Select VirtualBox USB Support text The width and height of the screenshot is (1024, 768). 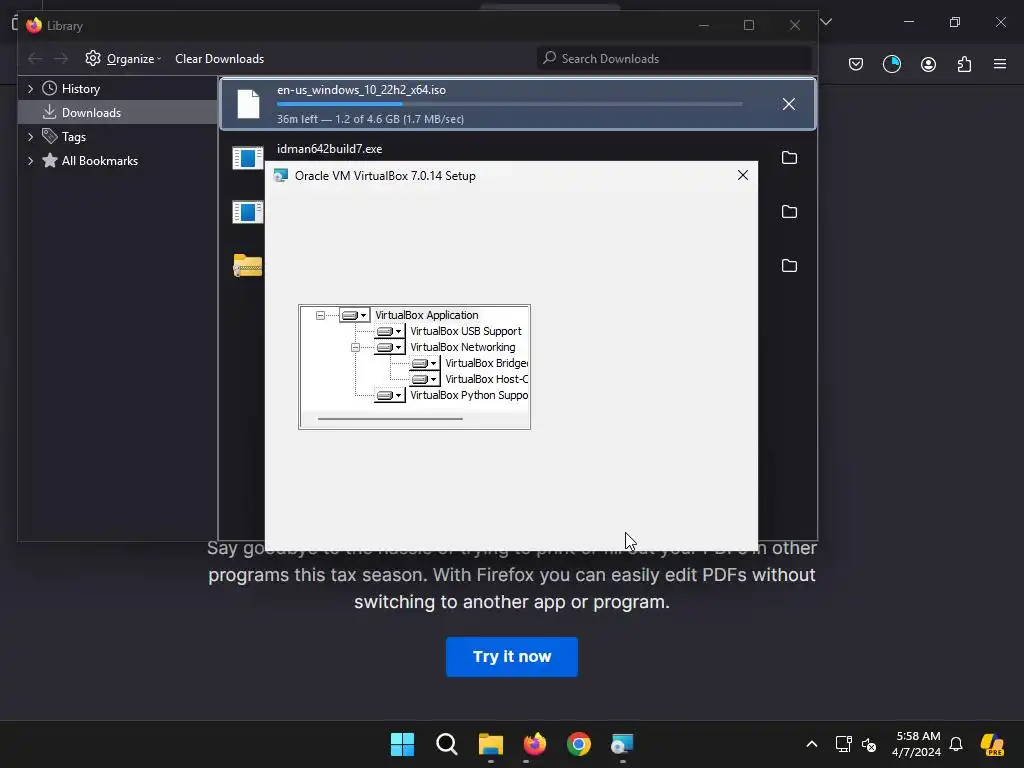click(x=466, y=332)
